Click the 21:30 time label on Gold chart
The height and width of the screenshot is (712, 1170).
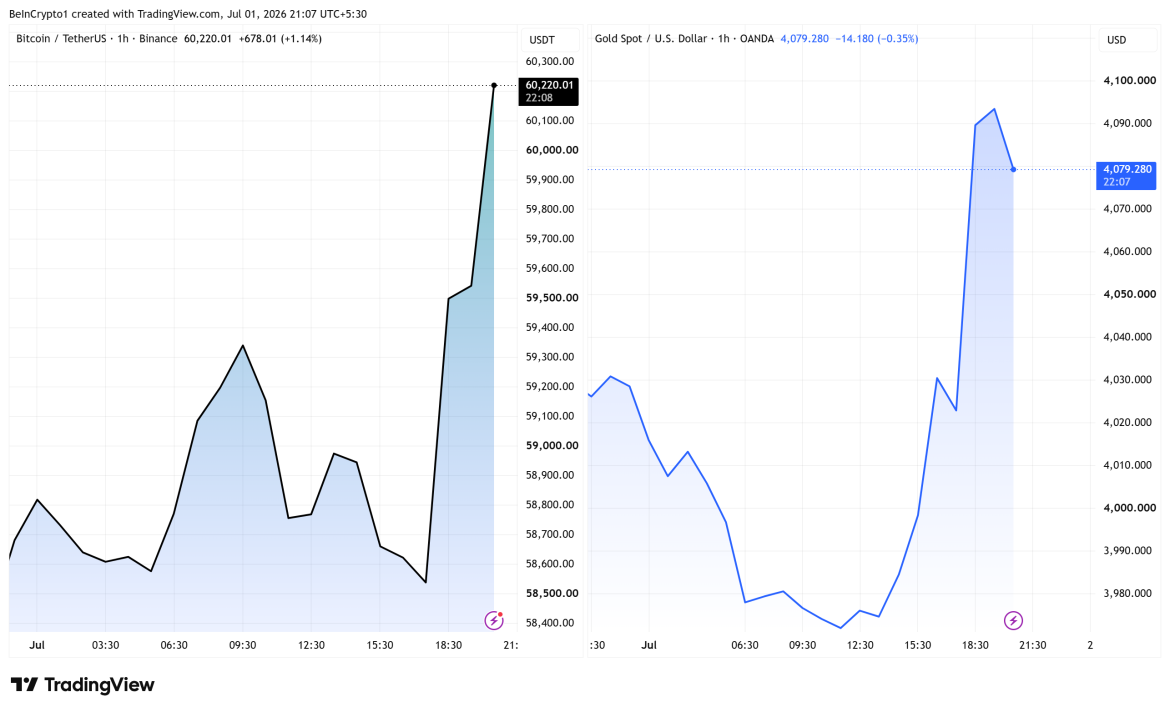pos(1033,645)
